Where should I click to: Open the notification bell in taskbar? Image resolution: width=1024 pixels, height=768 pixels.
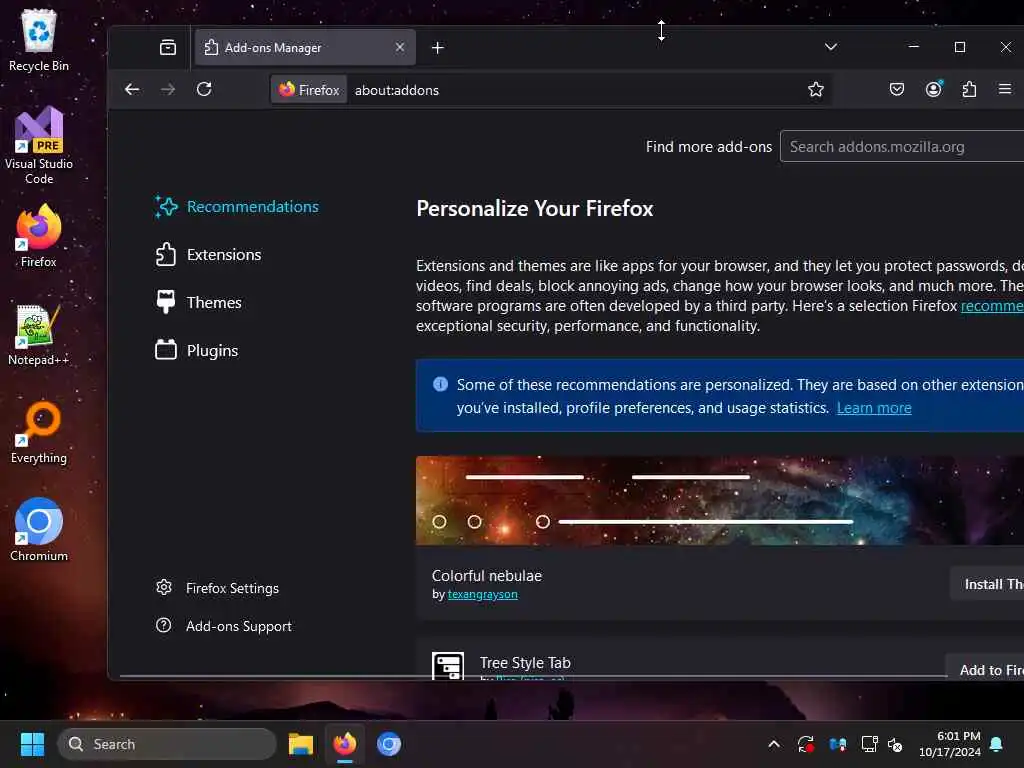(x=997, y=744)
